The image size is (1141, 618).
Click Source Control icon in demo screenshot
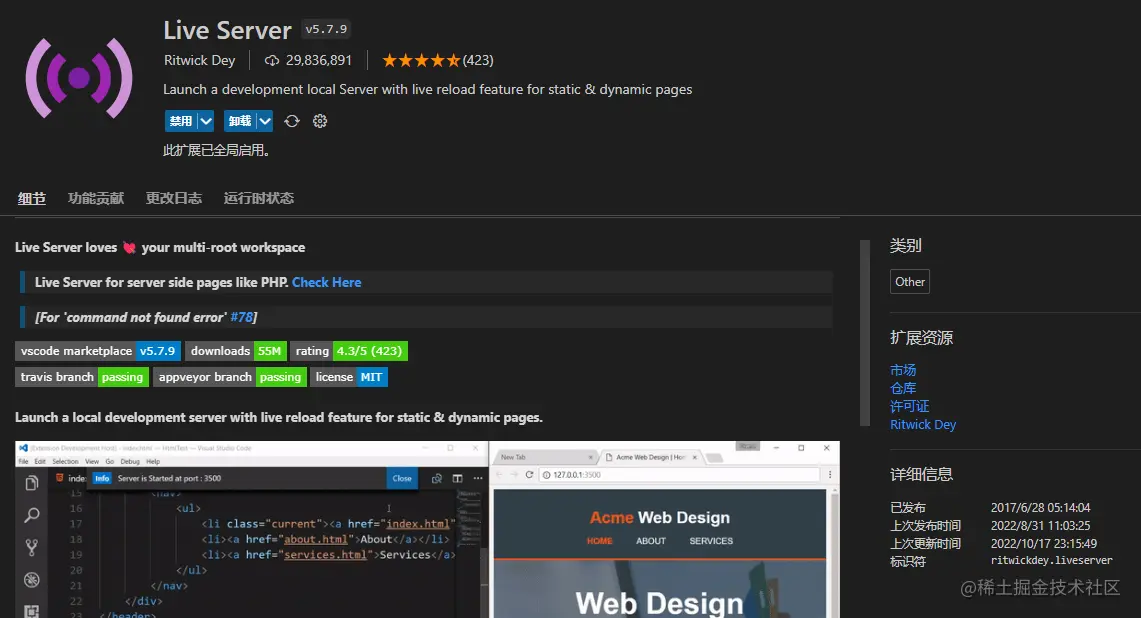click(x=31, y=547)
